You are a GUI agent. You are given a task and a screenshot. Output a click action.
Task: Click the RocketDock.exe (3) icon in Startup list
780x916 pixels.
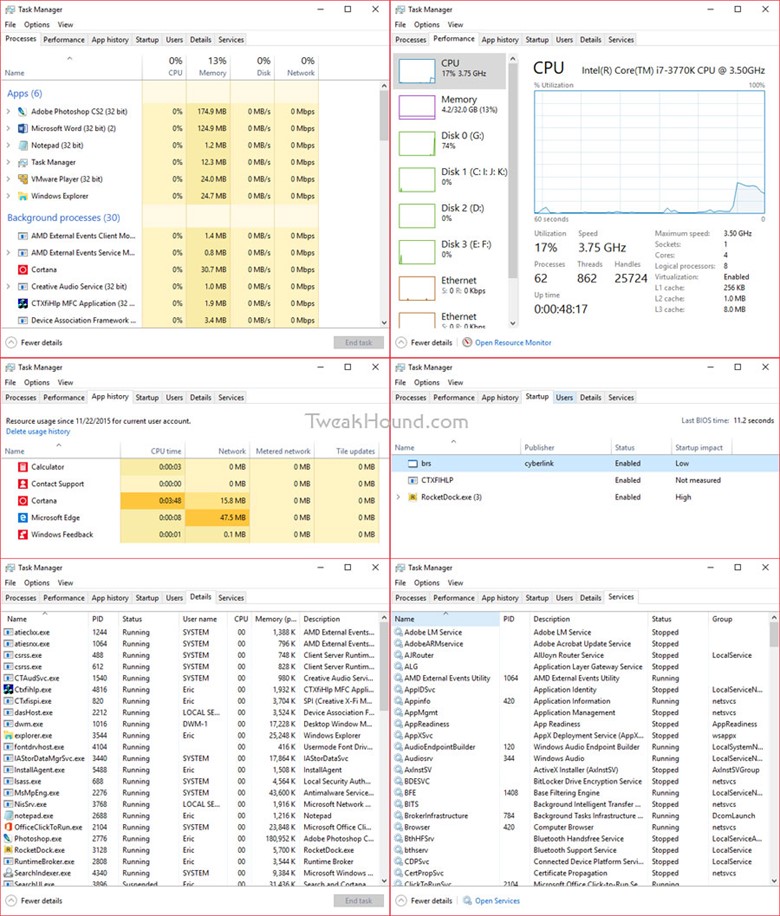(412, 498)
